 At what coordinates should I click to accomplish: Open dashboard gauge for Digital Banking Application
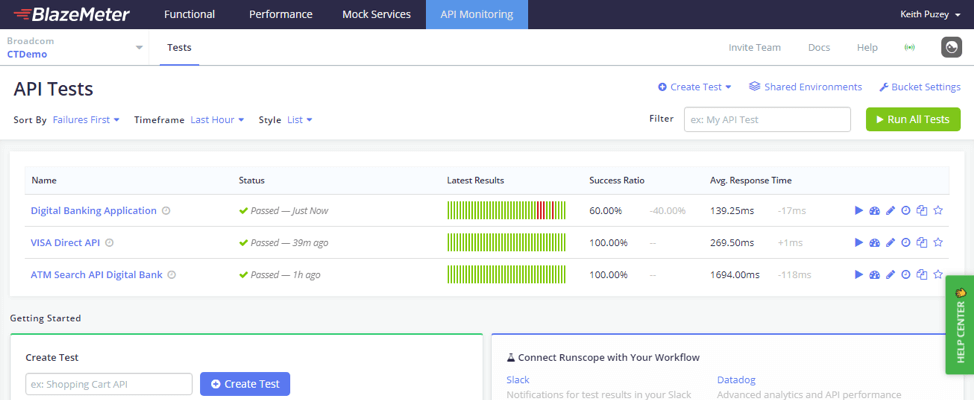pos(875,211)
